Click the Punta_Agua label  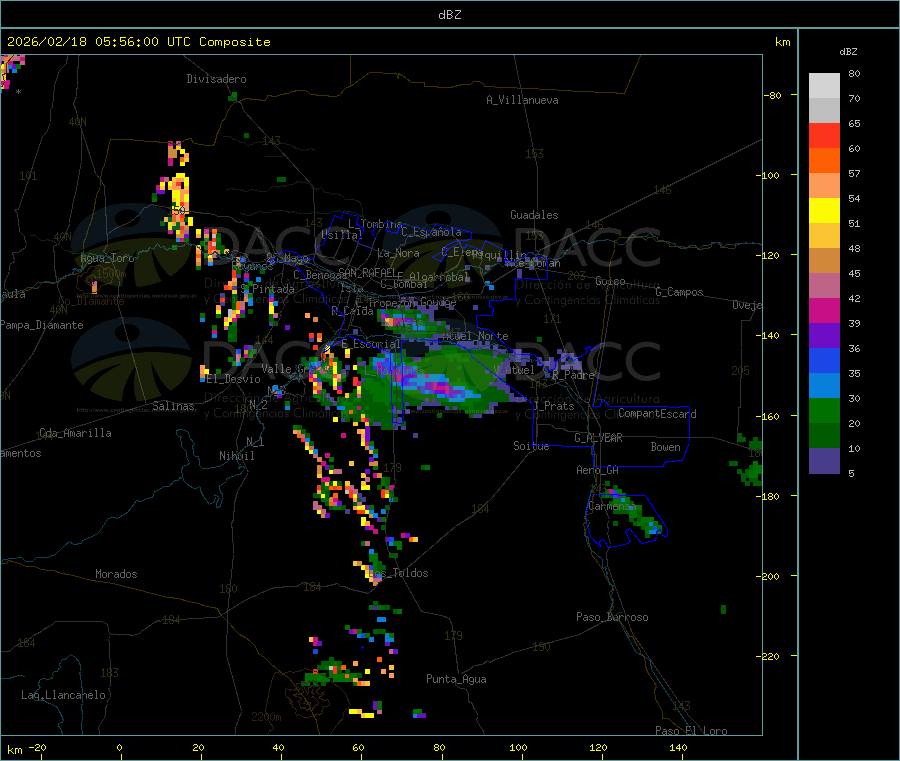click(456, 679)
